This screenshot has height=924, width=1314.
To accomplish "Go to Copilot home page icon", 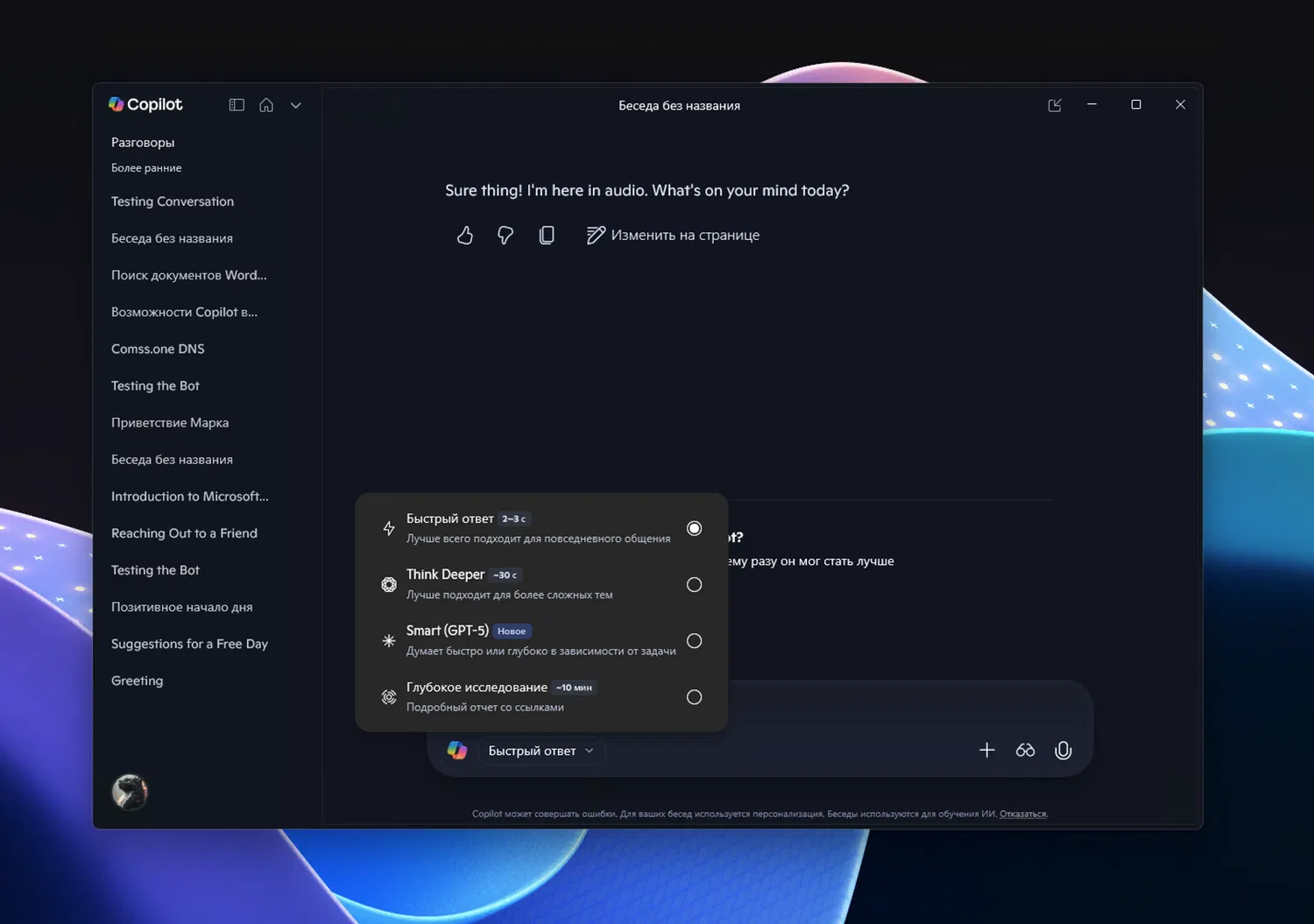I will coord(266,105).
